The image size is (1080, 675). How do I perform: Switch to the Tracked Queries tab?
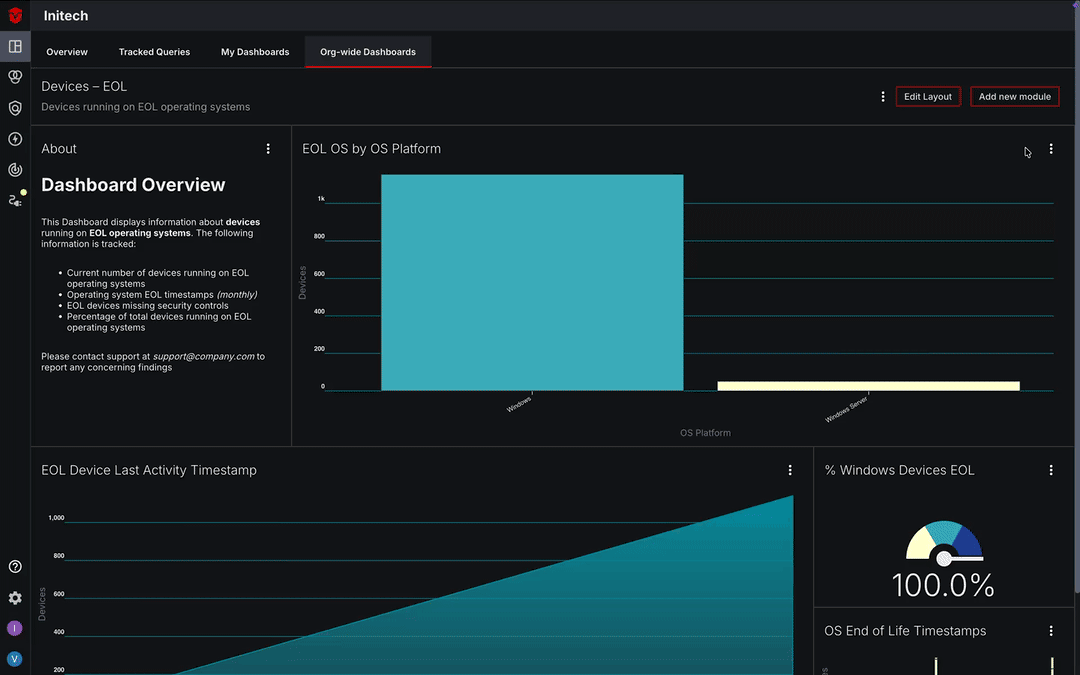point(154,52)
